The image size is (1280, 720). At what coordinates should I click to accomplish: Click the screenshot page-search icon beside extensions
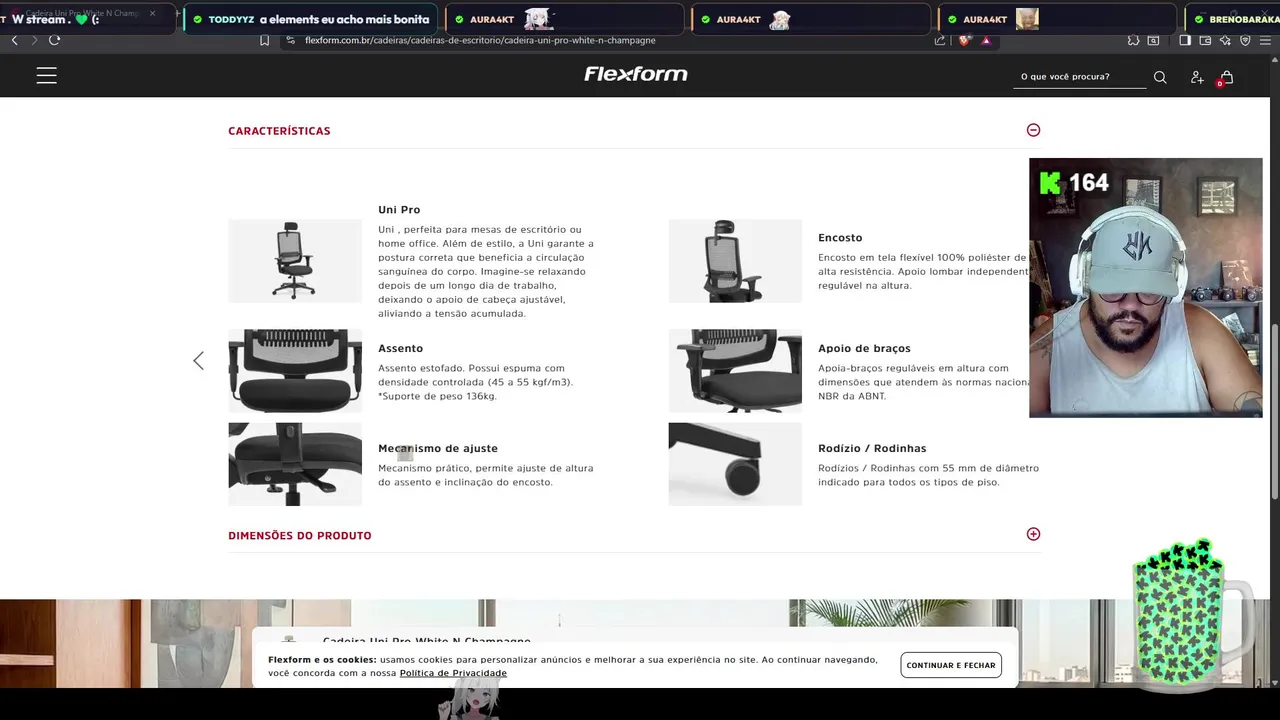1153,40
